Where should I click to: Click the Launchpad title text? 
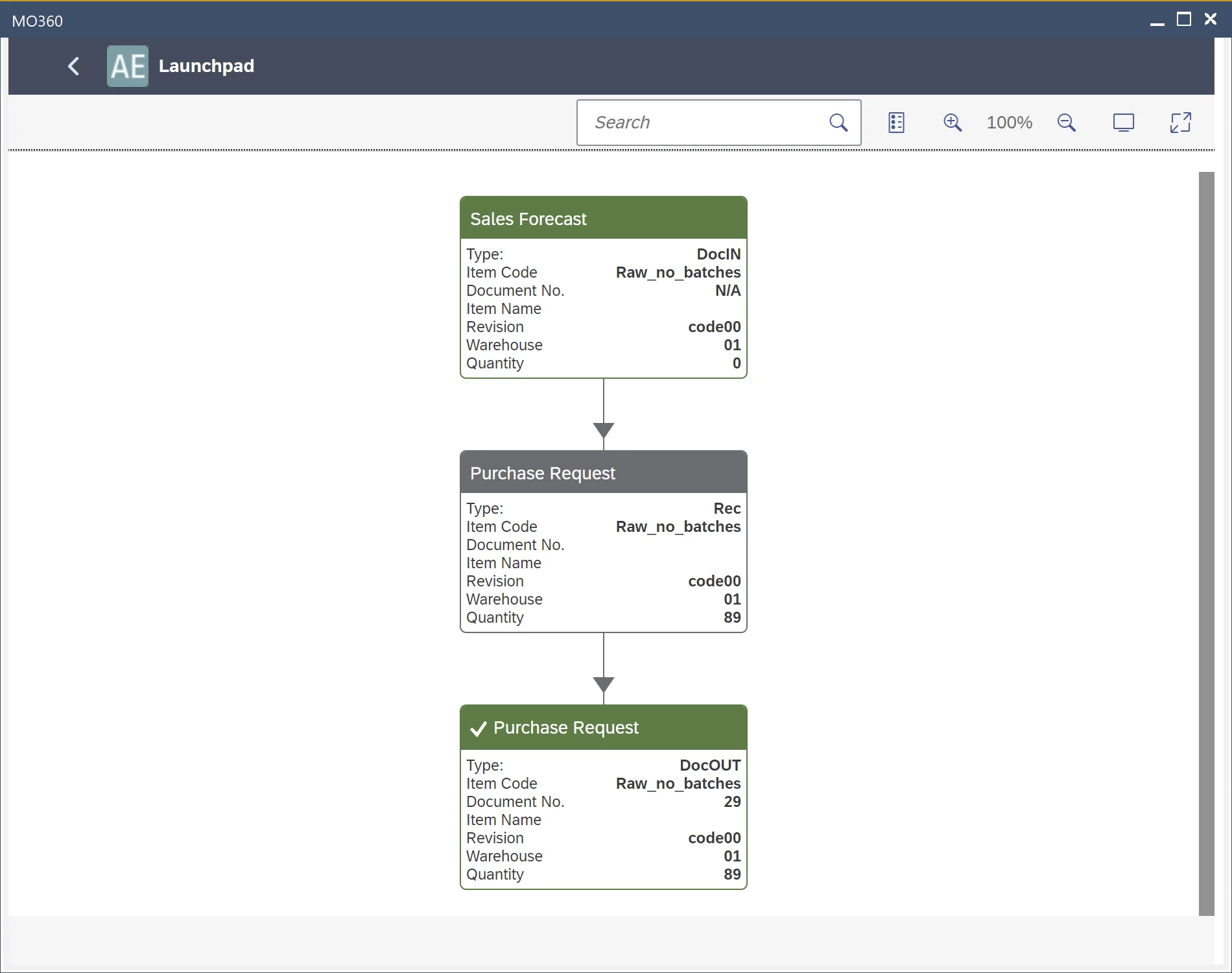click(206, 66)
